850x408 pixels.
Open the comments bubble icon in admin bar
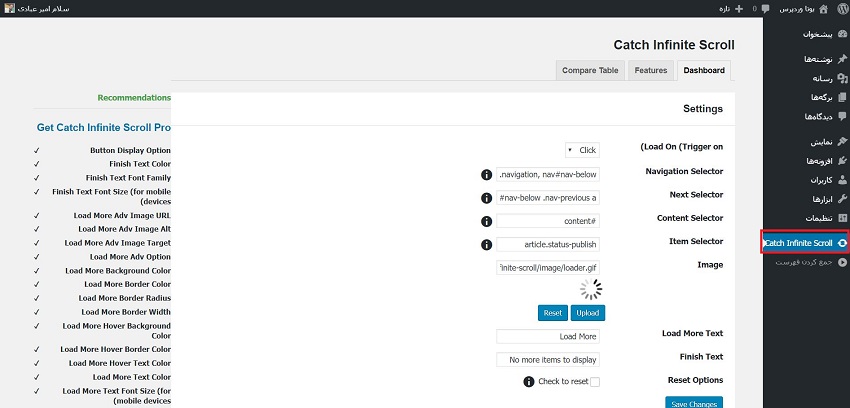pos(765,9)
